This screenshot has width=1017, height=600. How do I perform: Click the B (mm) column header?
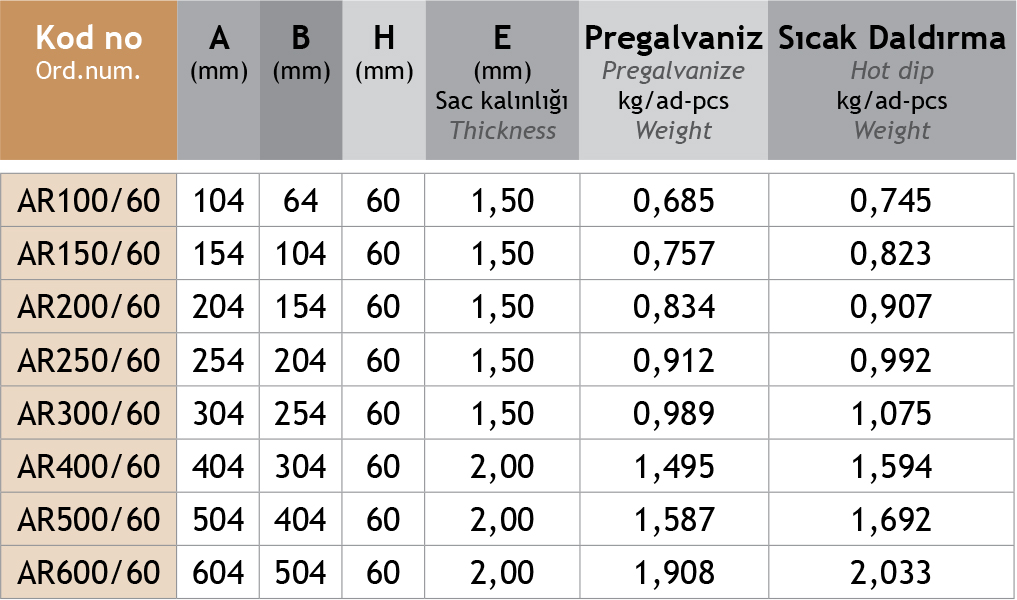[301, 53]
